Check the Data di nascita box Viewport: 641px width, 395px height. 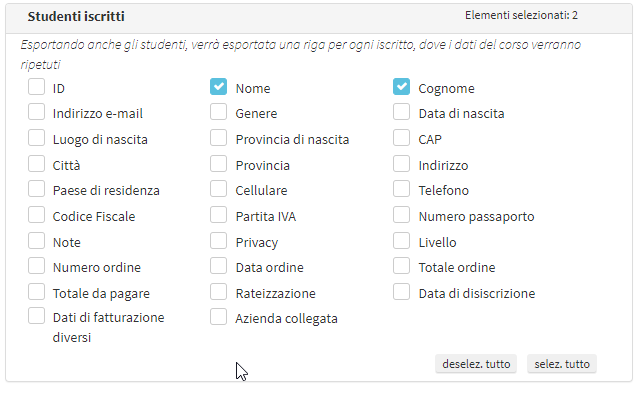(x=401, y=112)
